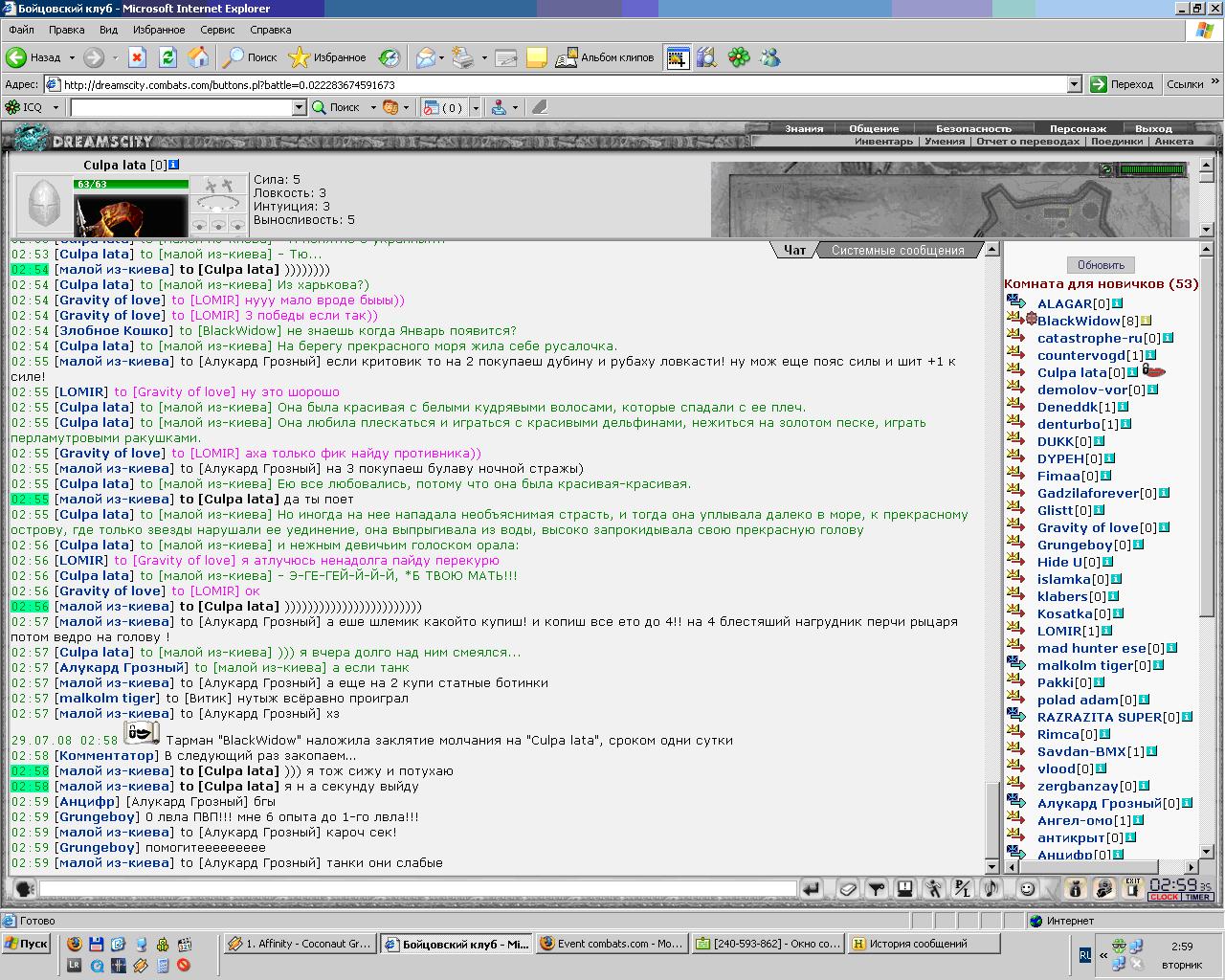
Task: Toggle the selected Discuss toolbar icon
Action: click(x=678, y=57)
